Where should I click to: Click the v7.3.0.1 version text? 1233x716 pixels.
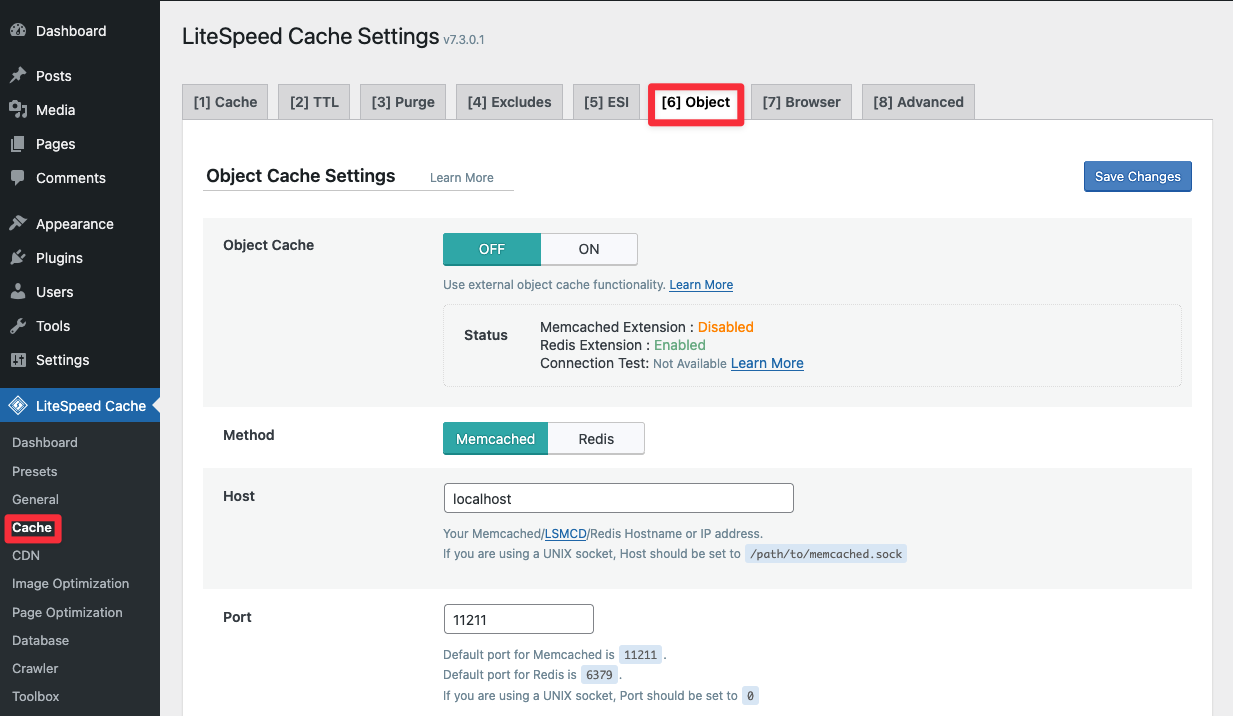tap(464, 40)
